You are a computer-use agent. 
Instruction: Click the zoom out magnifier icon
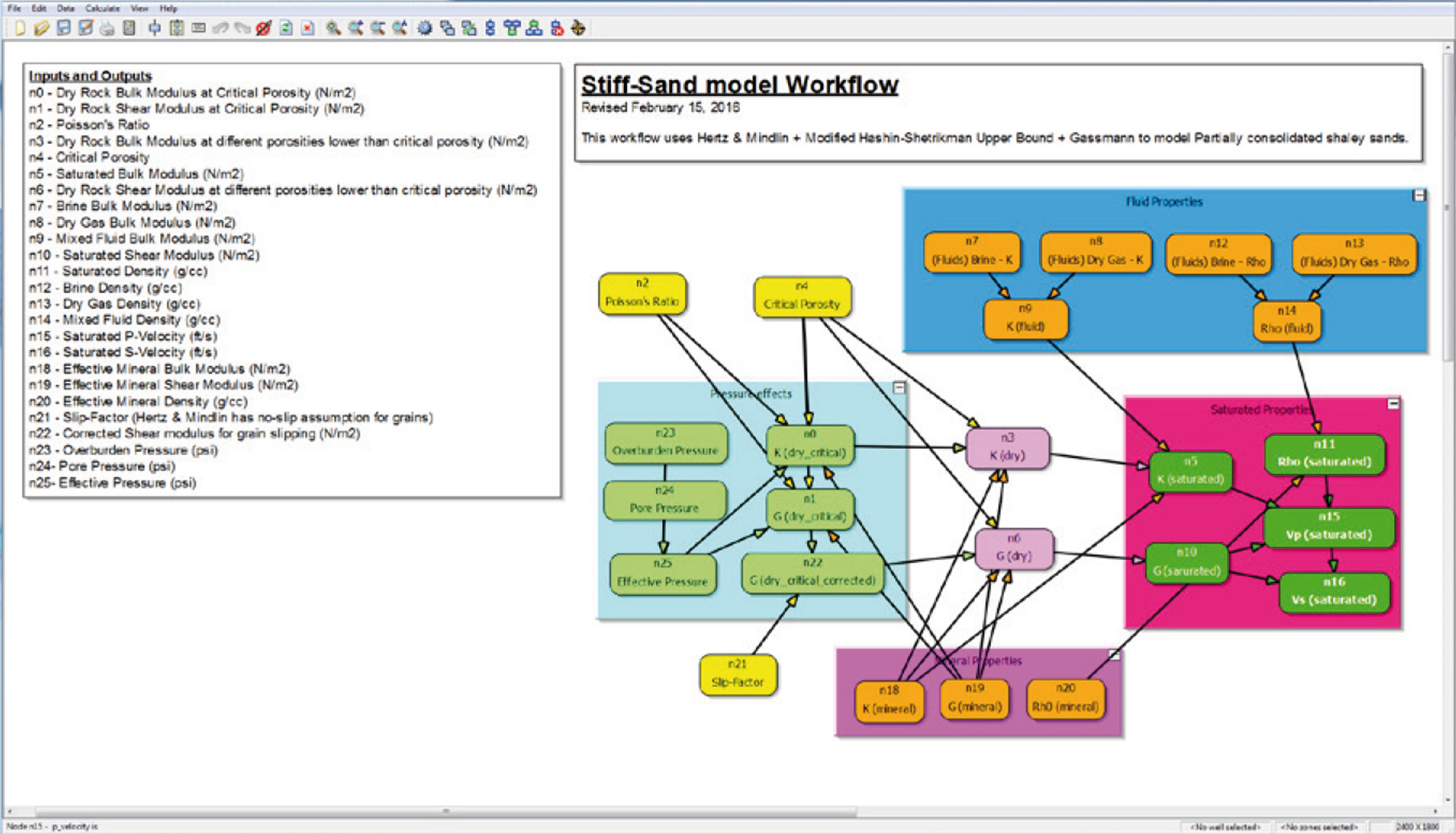pos(378,28)
